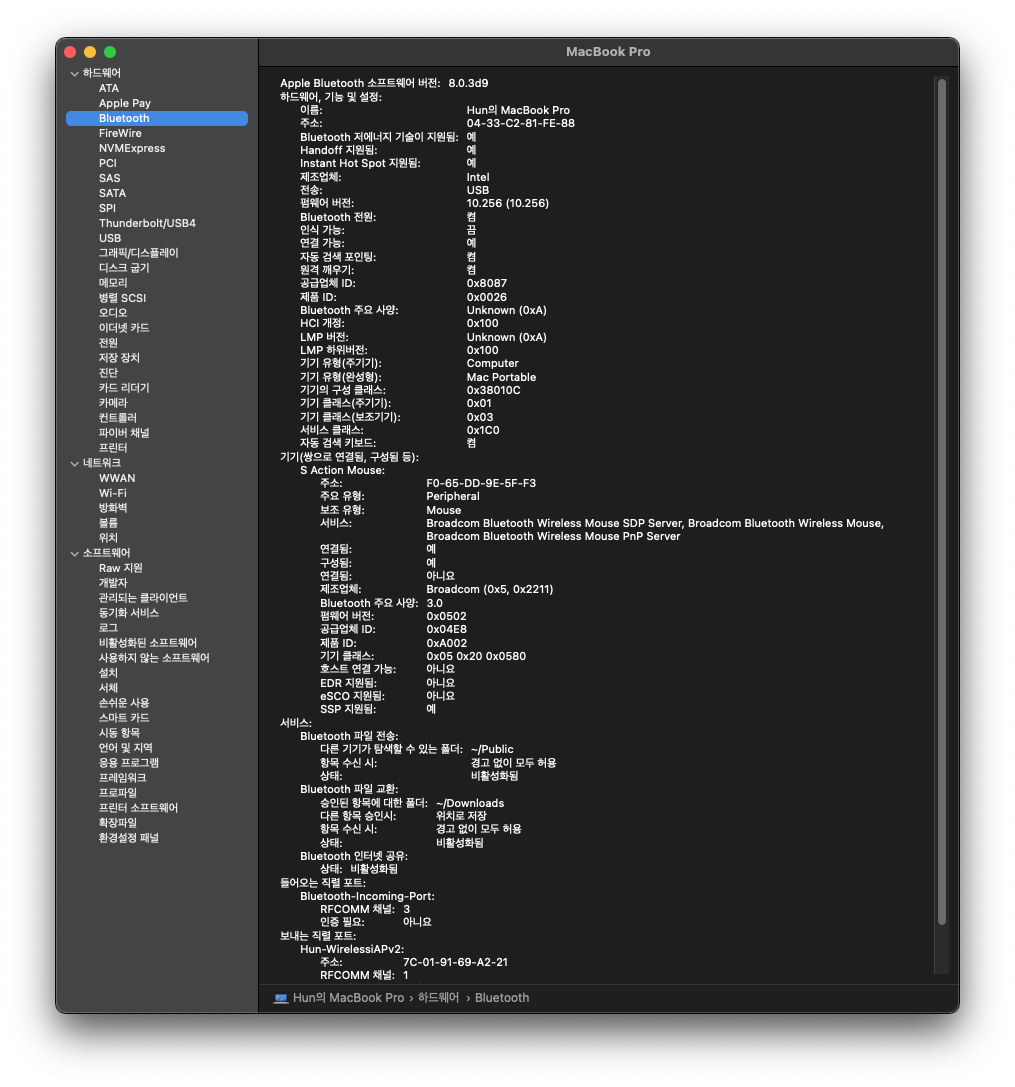Viewport: 1015px width, 1087px height.
Task: Select 파이버 채널 entry
Action: 123,433
